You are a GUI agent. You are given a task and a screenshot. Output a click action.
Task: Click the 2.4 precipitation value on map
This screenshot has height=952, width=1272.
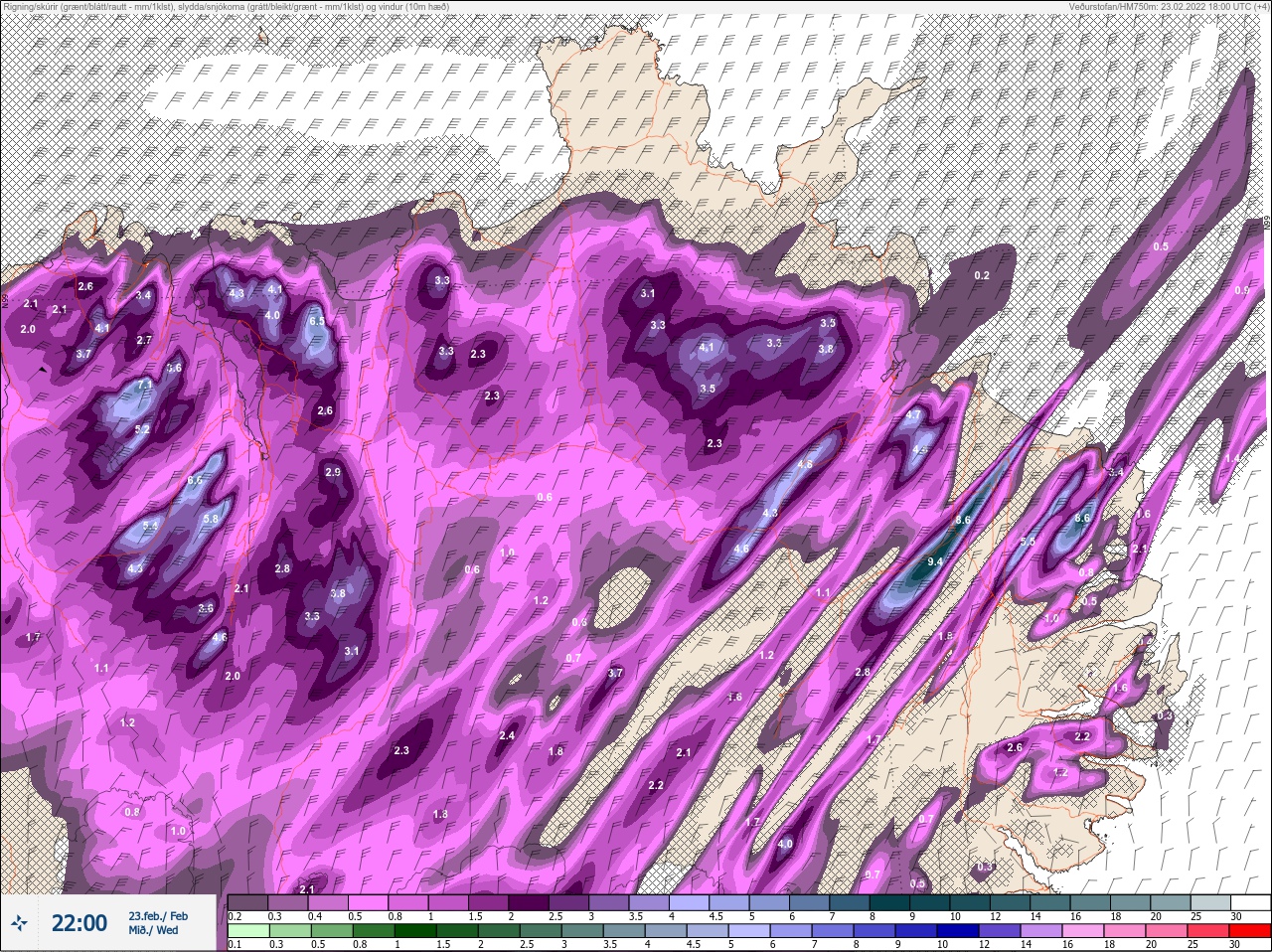click(507, 736)
